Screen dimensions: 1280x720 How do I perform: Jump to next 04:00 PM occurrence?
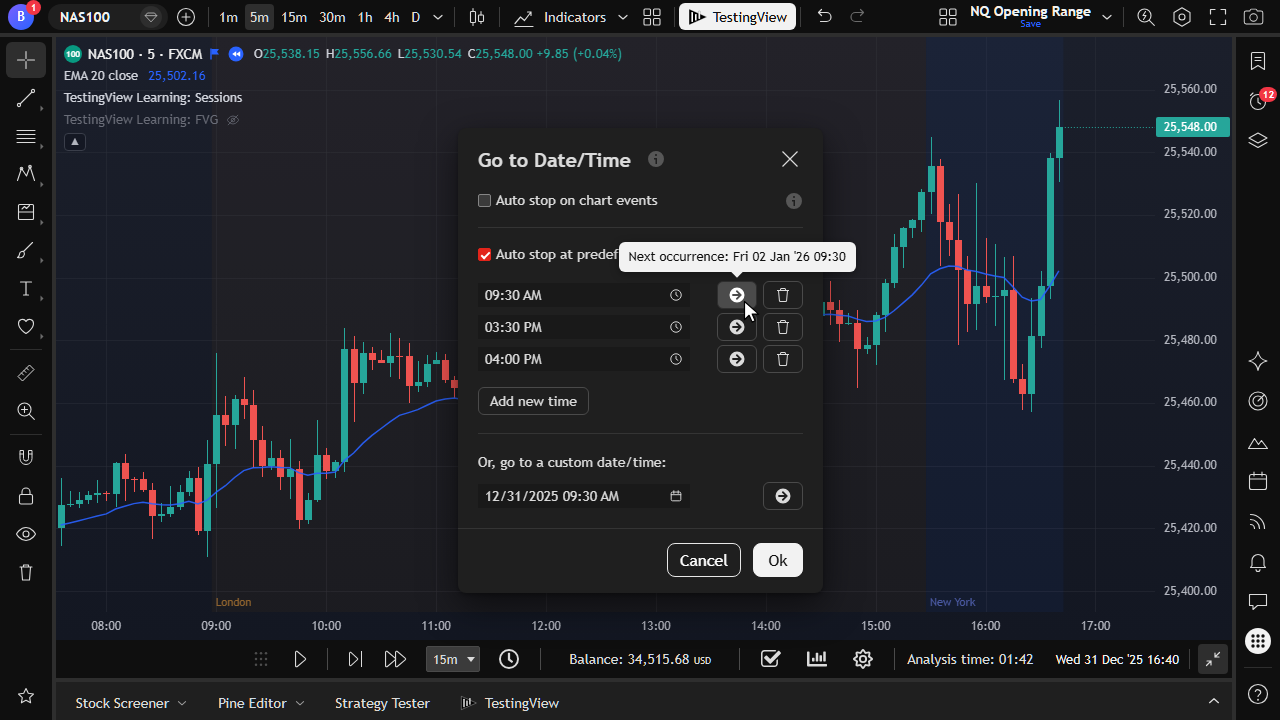737,359
